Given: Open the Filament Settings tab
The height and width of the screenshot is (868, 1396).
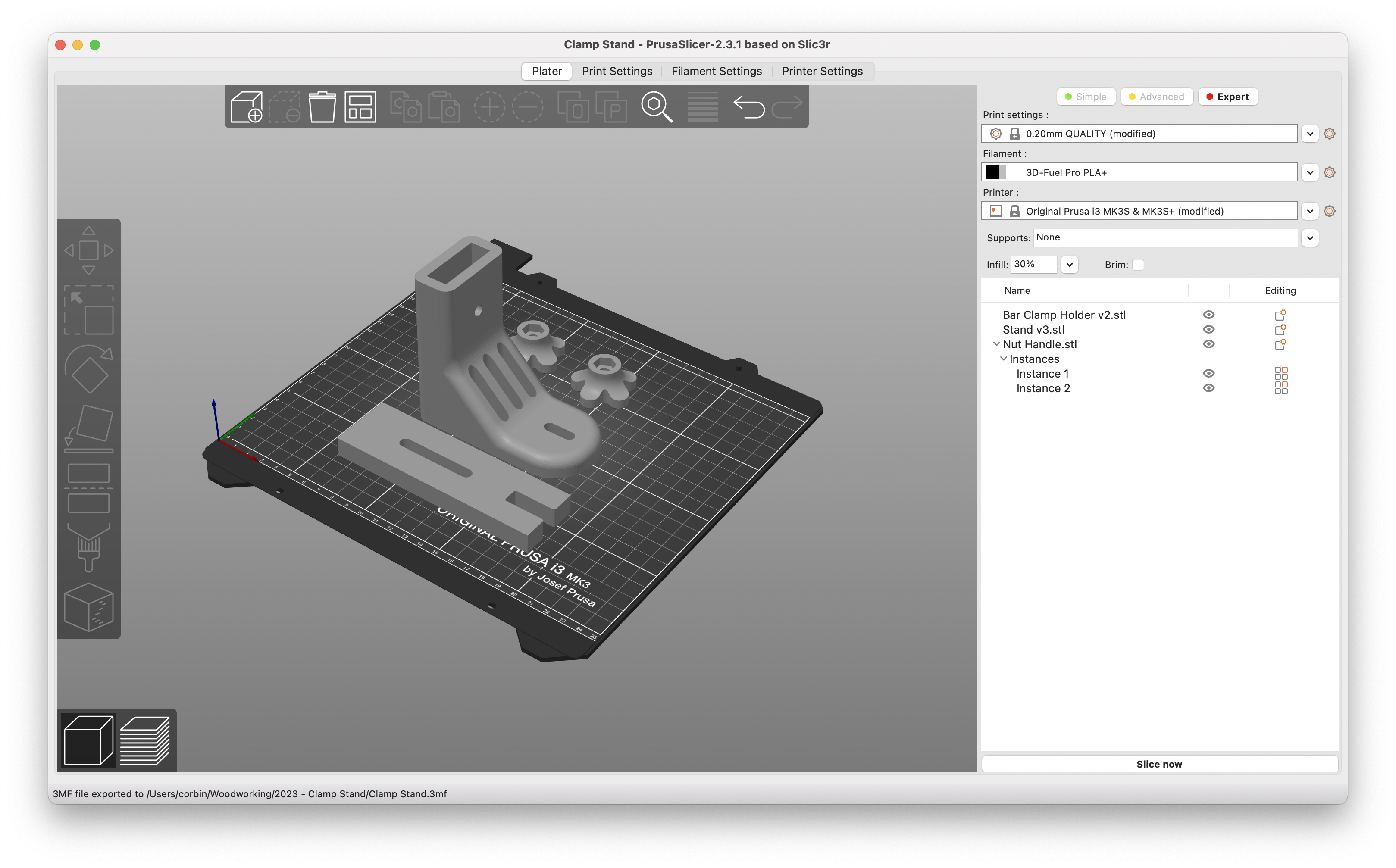Looking at the screenshot, I should [x=716, y=71].
